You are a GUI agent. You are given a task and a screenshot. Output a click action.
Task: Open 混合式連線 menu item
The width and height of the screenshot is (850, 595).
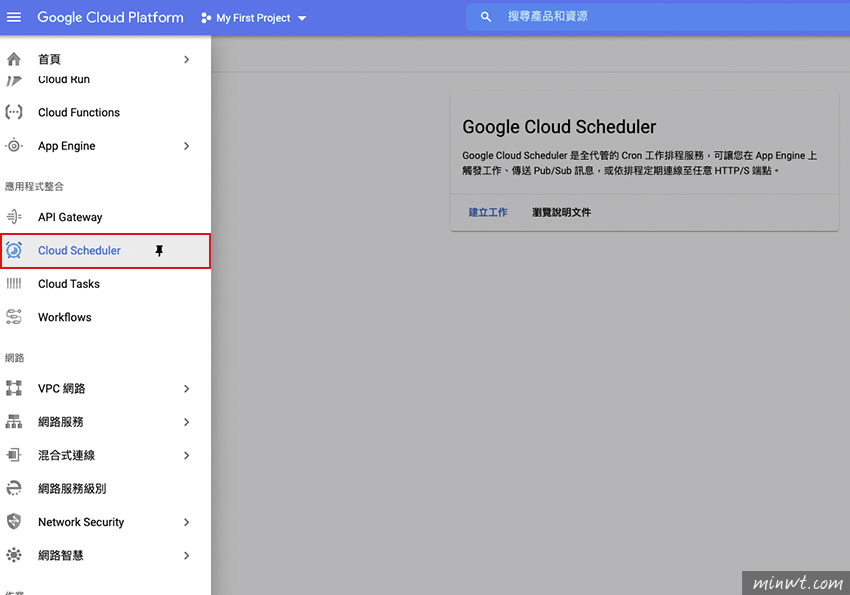(x=105, y=455)
